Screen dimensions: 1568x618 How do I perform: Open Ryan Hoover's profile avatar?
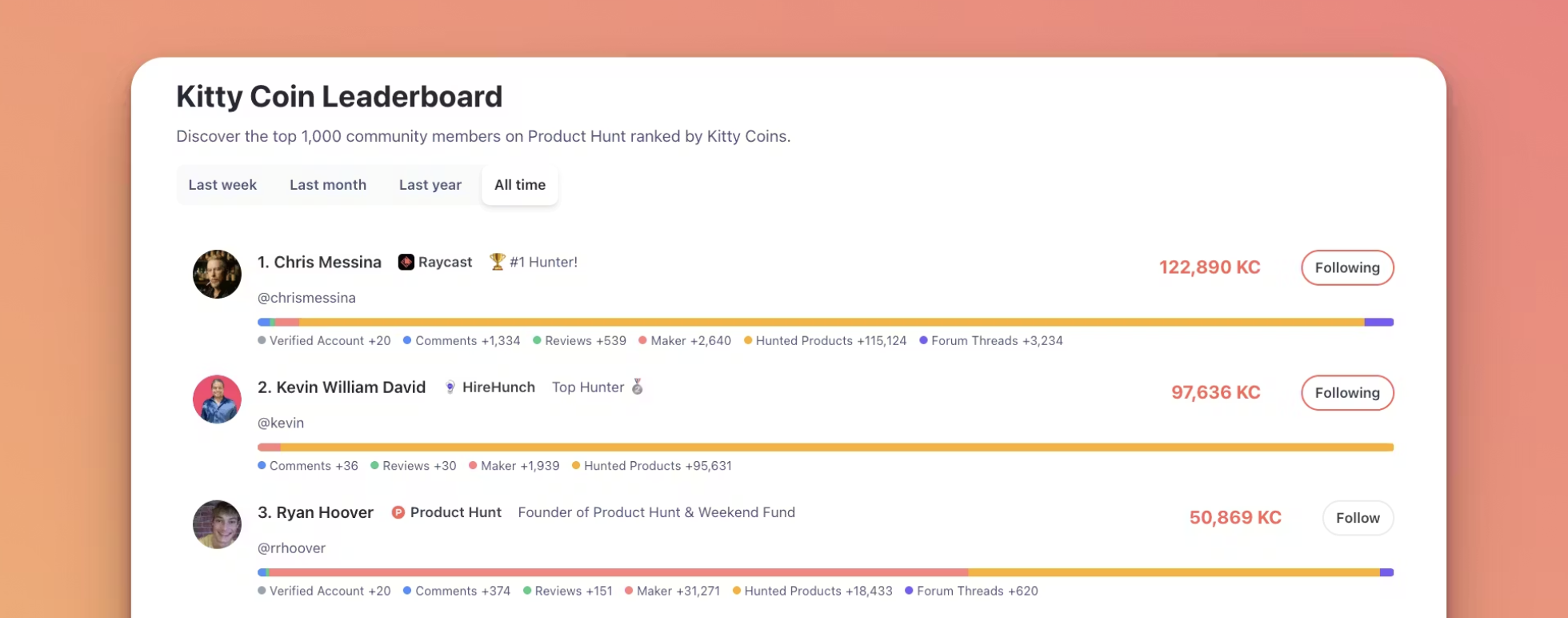coord(217,524)
